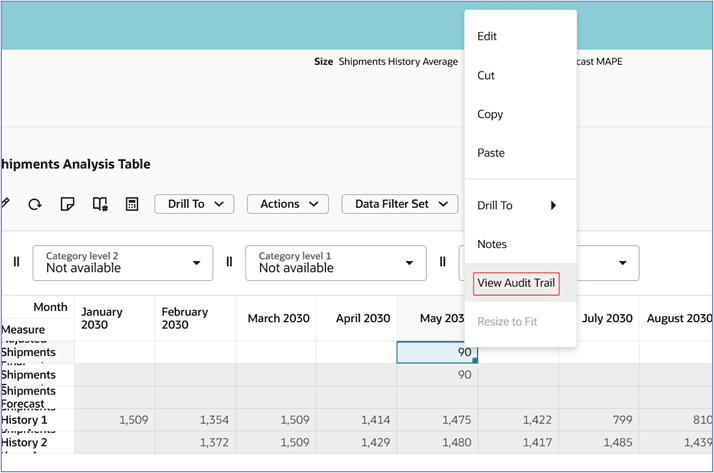Image resolution: width=714 pixels, height=473 pixels.
Task: Click the pencil edit icon
Action: [5, 203]
